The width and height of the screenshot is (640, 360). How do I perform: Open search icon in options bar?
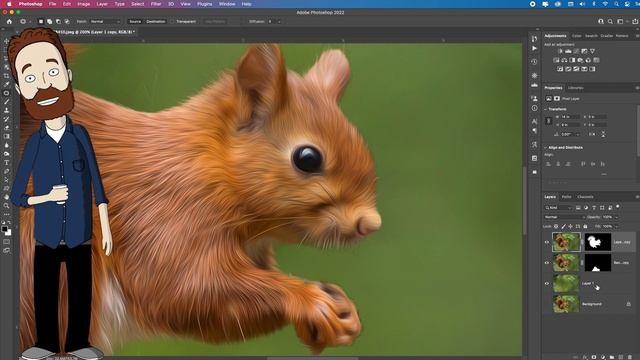pos(610,21)
